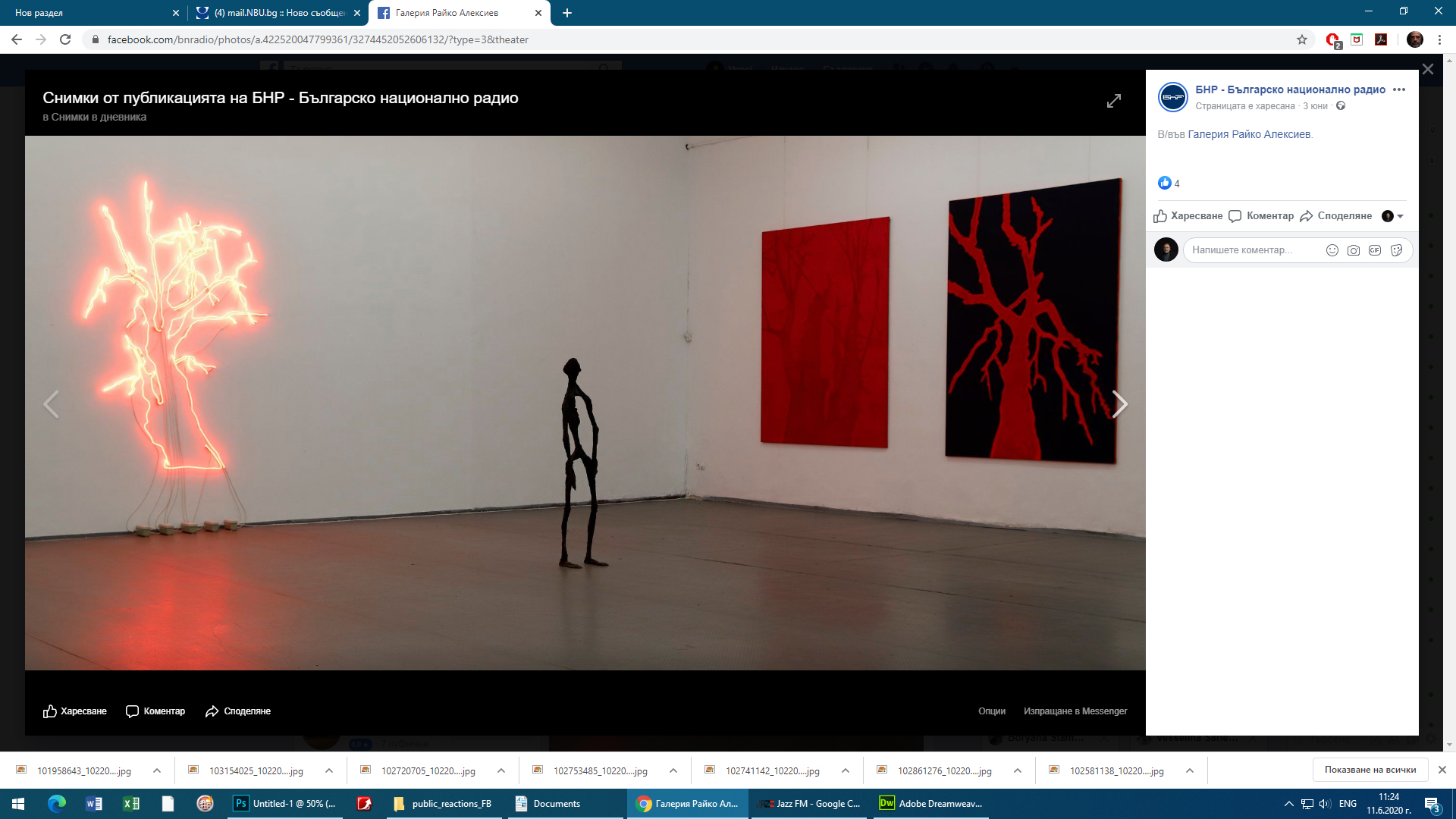Add a GIF to the comment
The height and width of the screenshot is (819, 1456).
[x=1375, y=250]
